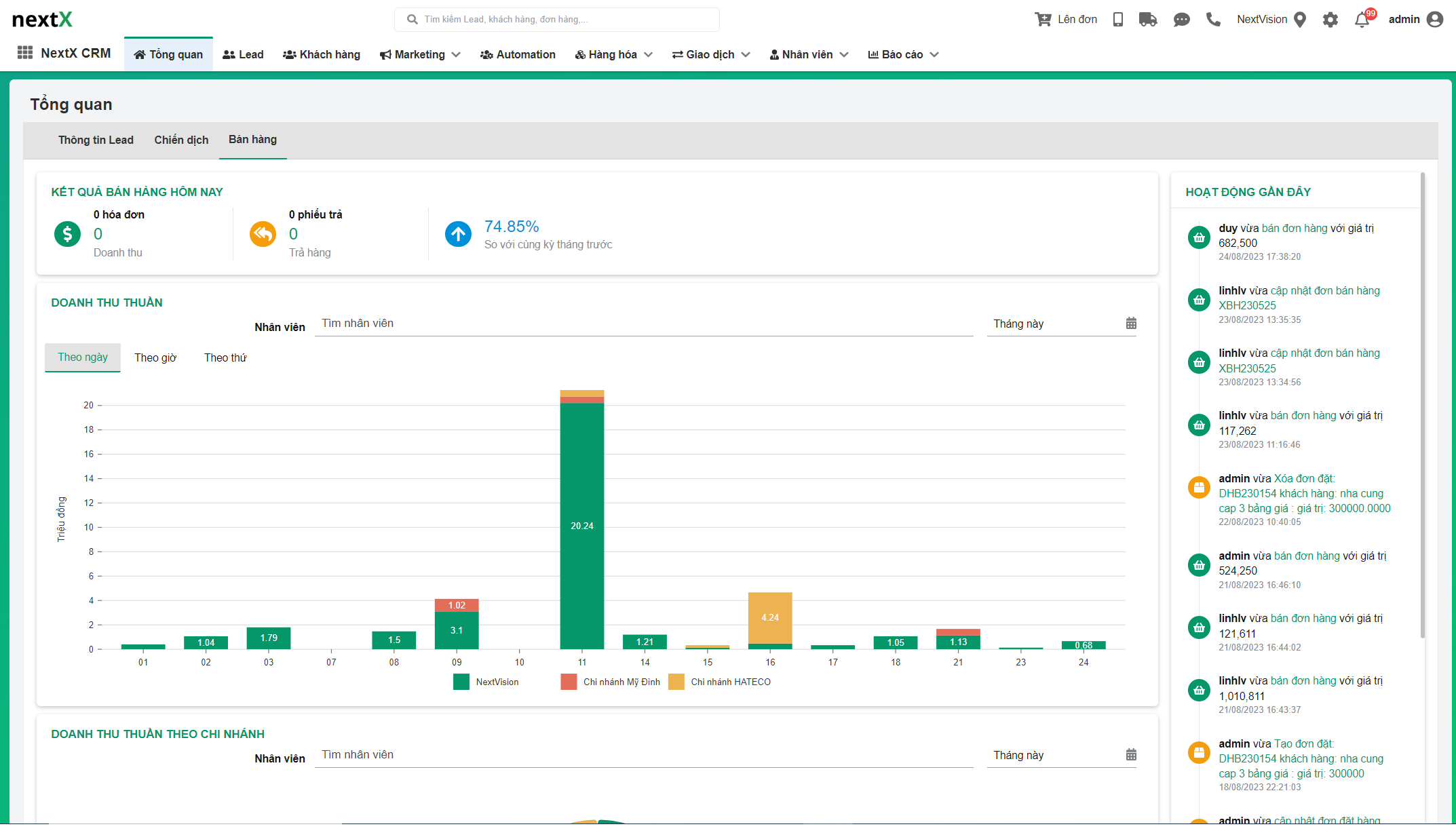Switch to Chiến dịch tab

(x=181, y=140)
